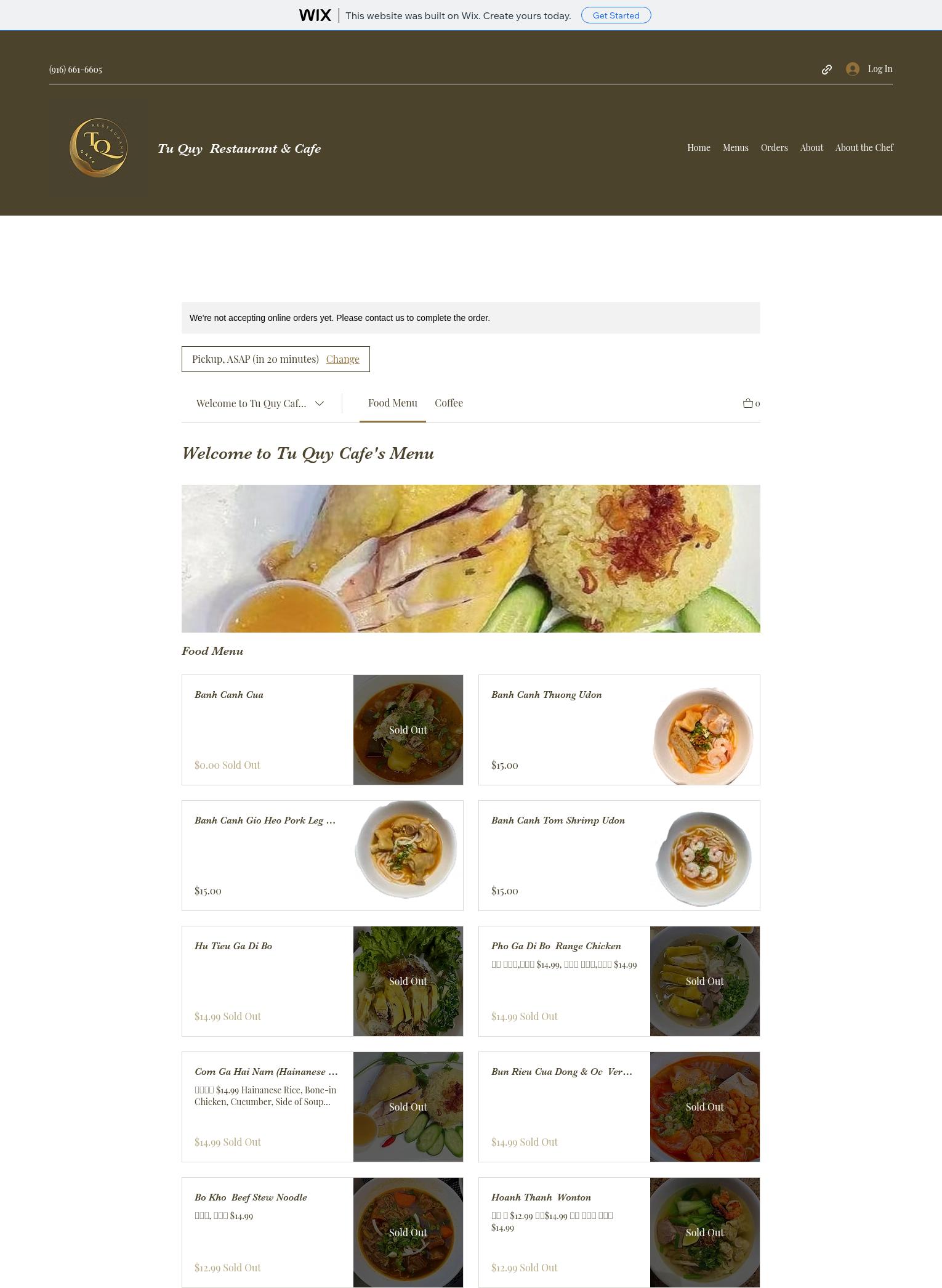Open the shopping cart bag icon
Screen dimensions: 942x1288
click(x=748, y=403)
